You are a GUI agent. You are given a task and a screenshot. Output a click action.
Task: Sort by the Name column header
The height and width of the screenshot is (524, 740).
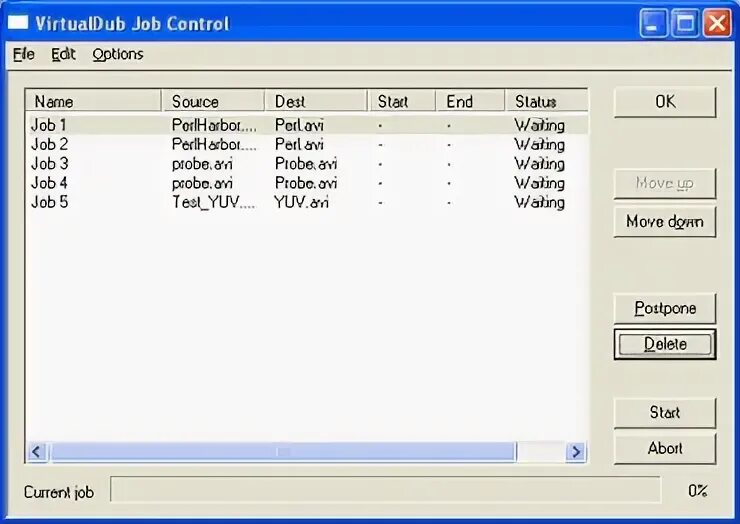pos(93,101)
